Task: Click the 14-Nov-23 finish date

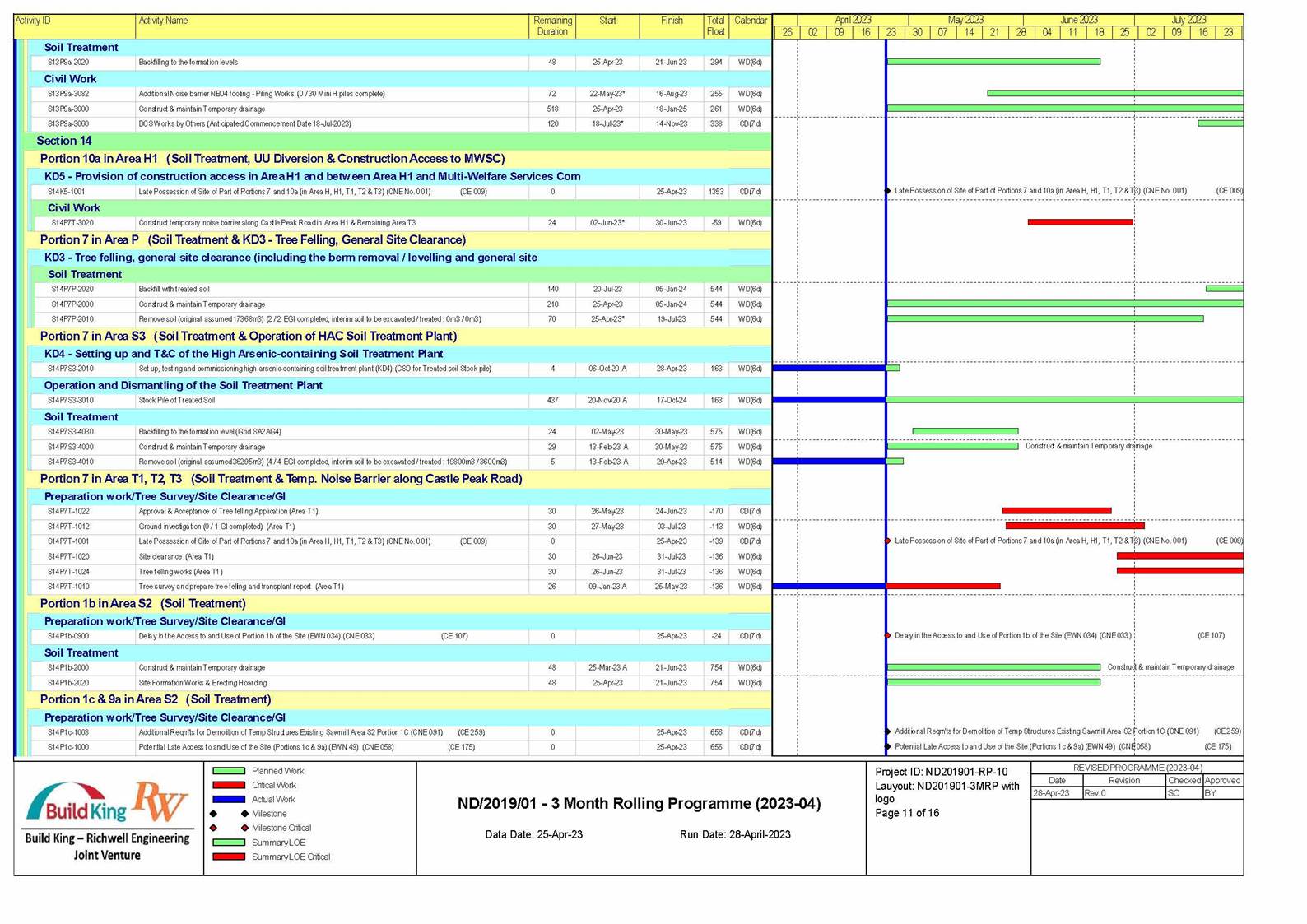Action: click(x=672, y=124)
